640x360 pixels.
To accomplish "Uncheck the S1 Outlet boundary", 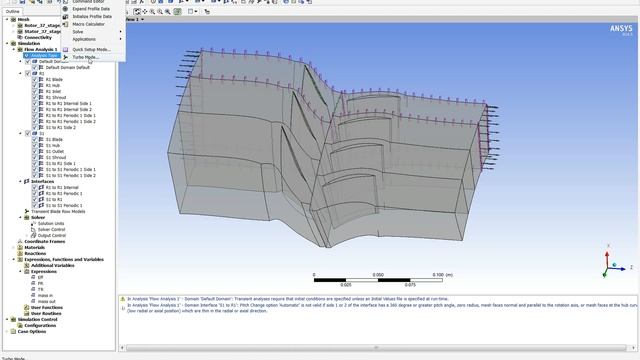I will [35, 151].
